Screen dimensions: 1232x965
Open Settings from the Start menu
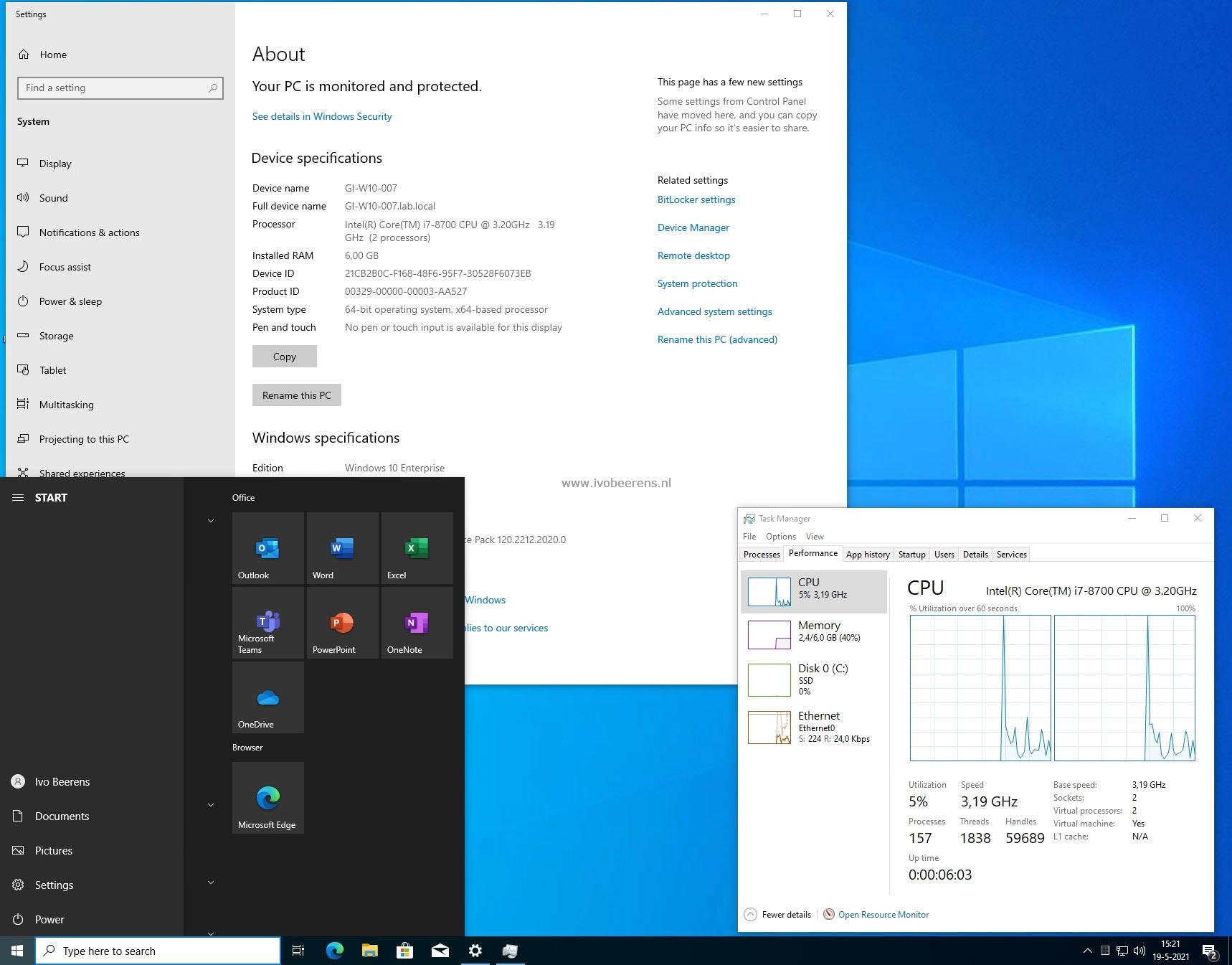click(92, 885)
